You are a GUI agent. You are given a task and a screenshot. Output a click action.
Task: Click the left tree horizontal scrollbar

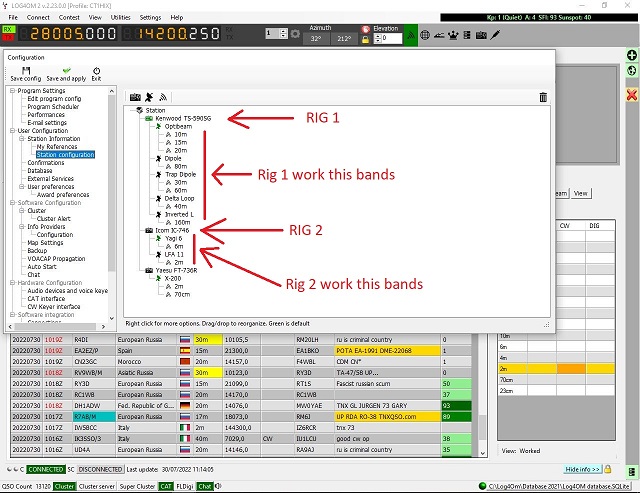[x=57, y=326]
